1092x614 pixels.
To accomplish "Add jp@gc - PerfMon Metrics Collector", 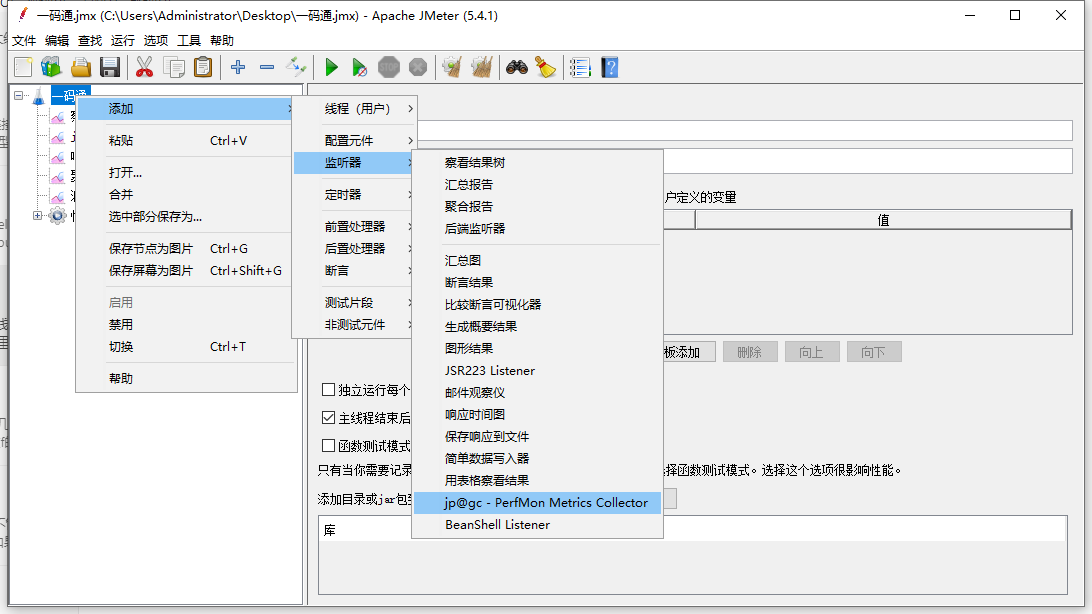I will tap(537, 503).
